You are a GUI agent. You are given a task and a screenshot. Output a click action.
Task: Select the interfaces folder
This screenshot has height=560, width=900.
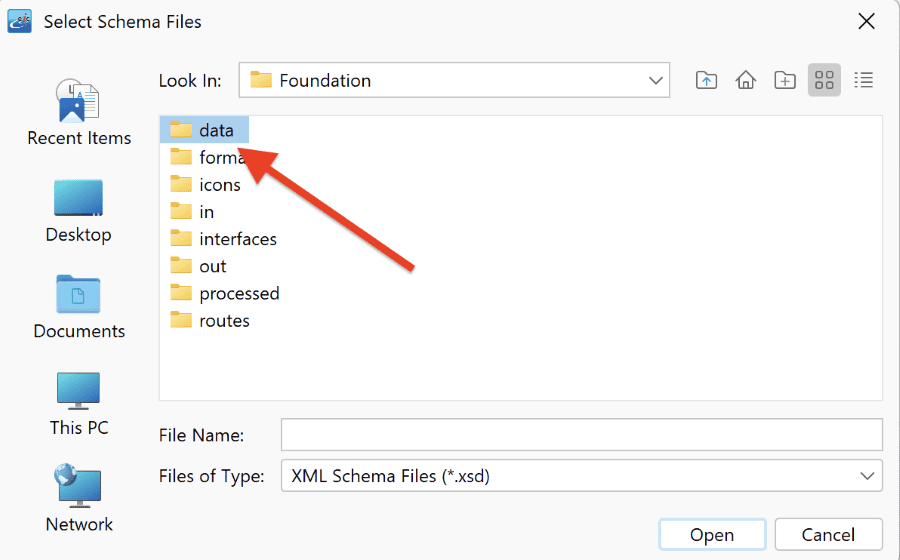coord(224,239)
